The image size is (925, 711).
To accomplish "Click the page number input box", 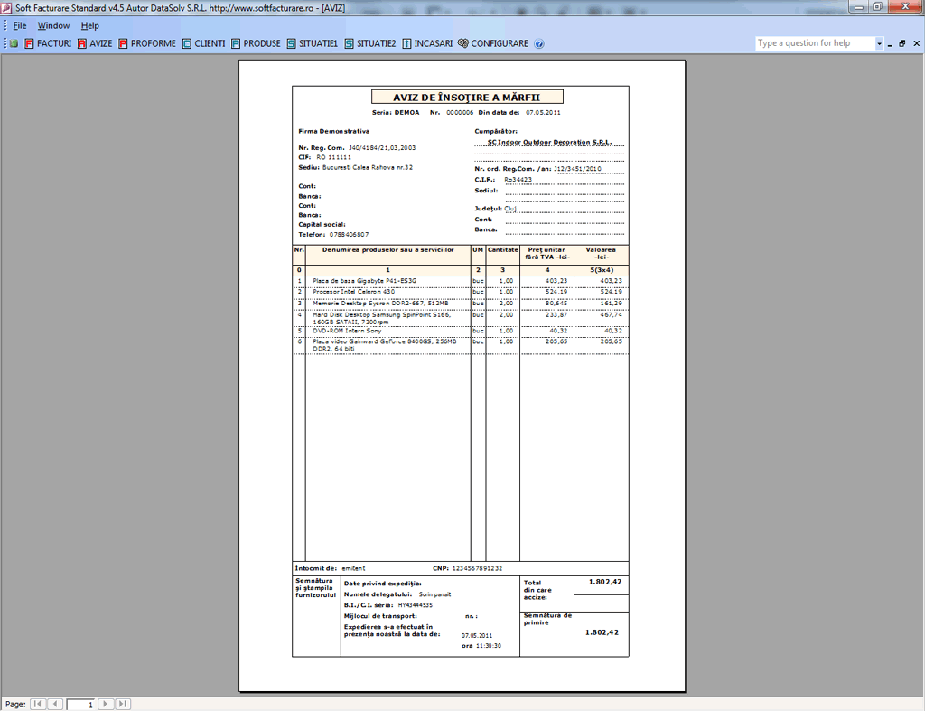I will 81,704.
